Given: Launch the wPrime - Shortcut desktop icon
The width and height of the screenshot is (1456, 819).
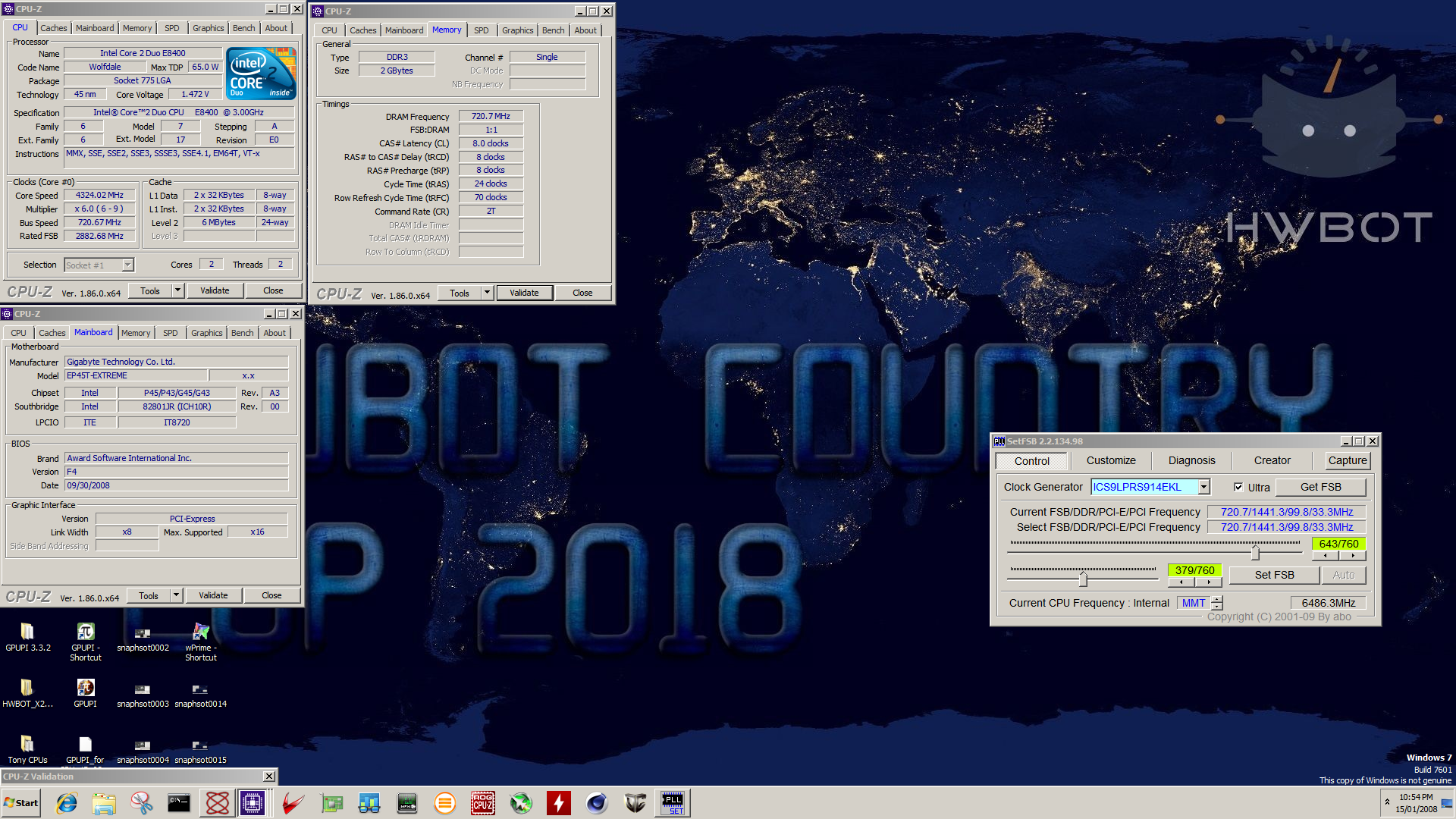Looking at the screenshot, I should (200, 642).
